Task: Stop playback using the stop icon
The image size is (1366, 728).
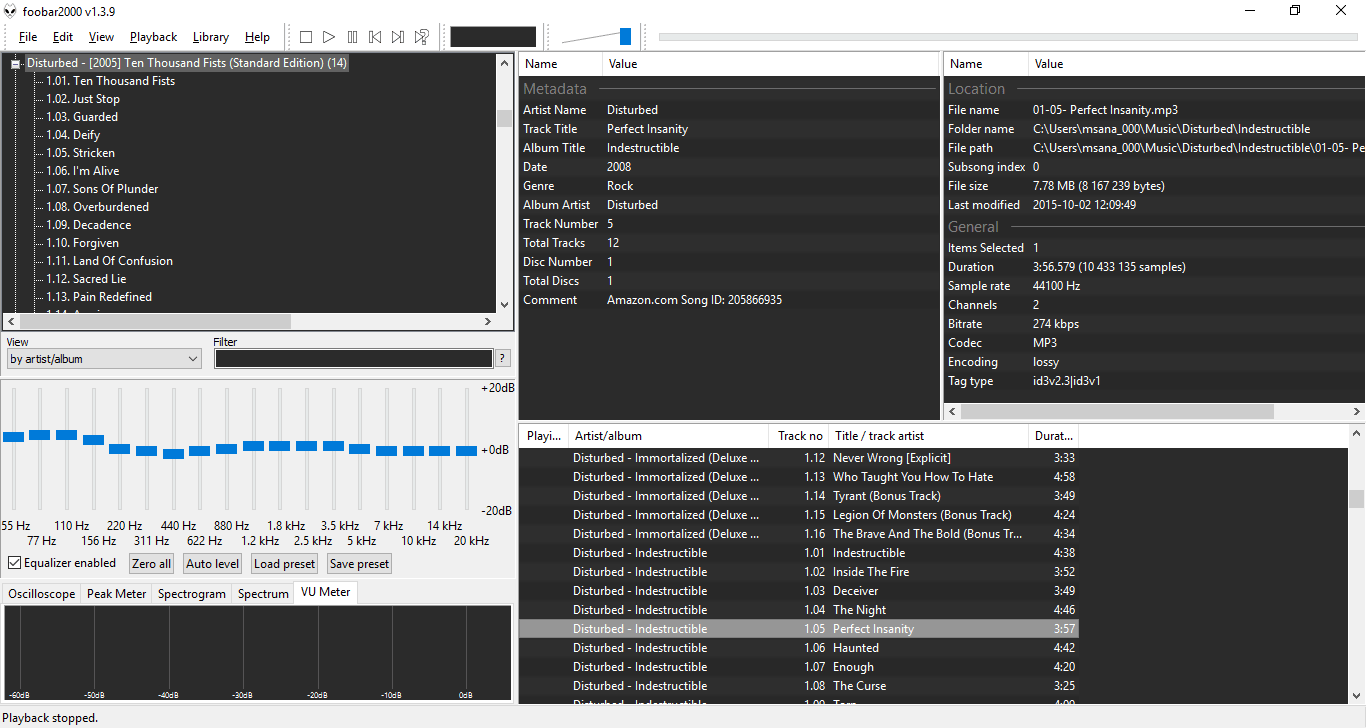Action: 305,36
